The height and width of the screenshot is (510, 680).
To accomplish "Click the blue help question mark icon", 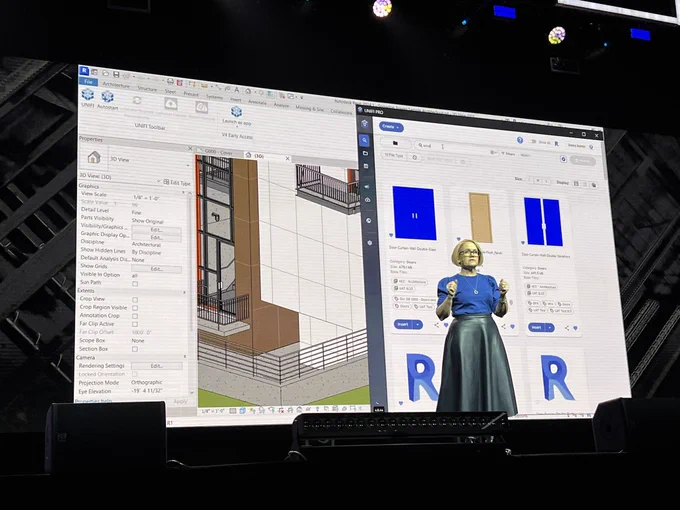I will [x=520, y=140].
